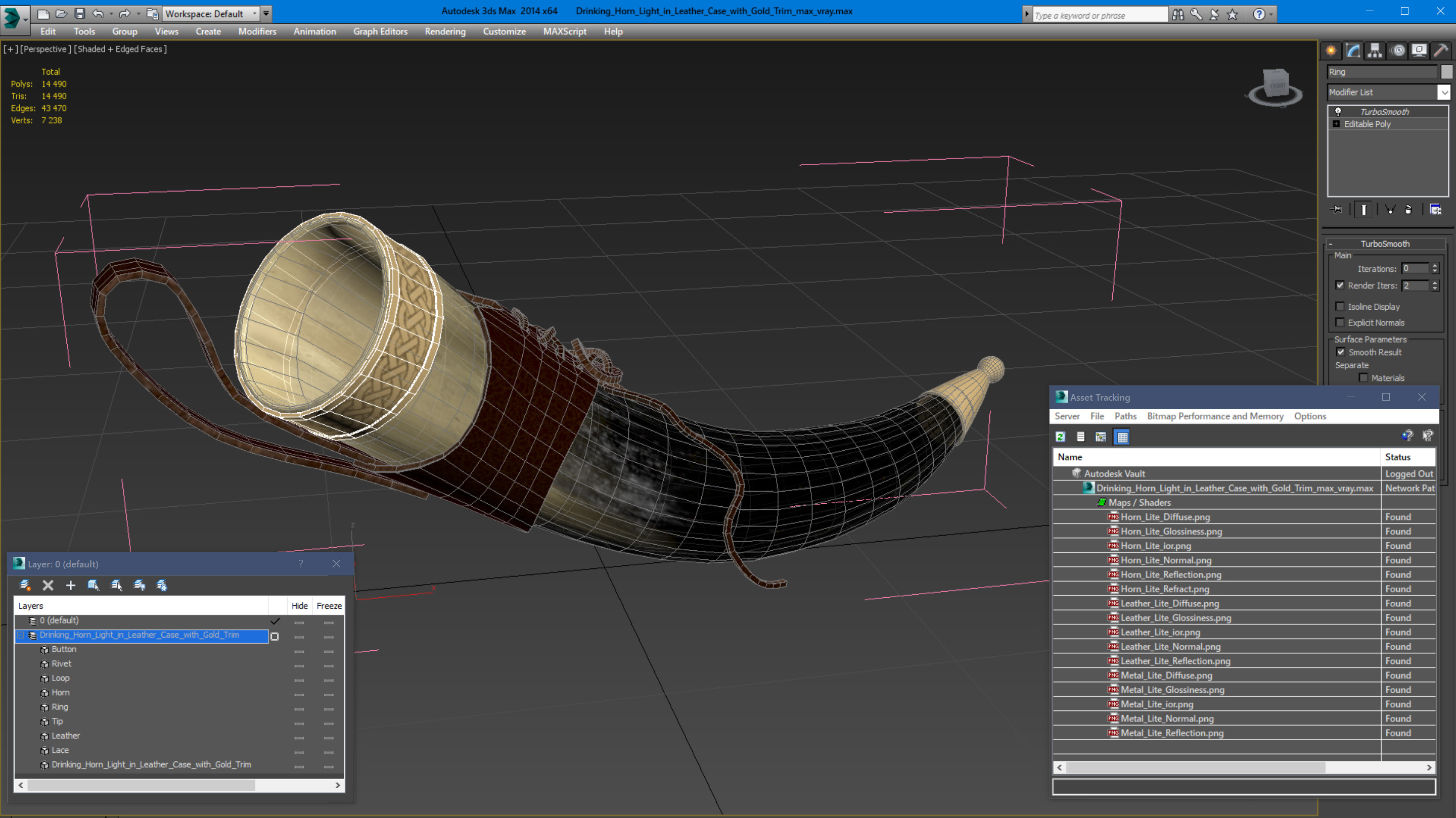
Task: Click the Hide column header in Layer window
Action: click(x=299, y=606)
